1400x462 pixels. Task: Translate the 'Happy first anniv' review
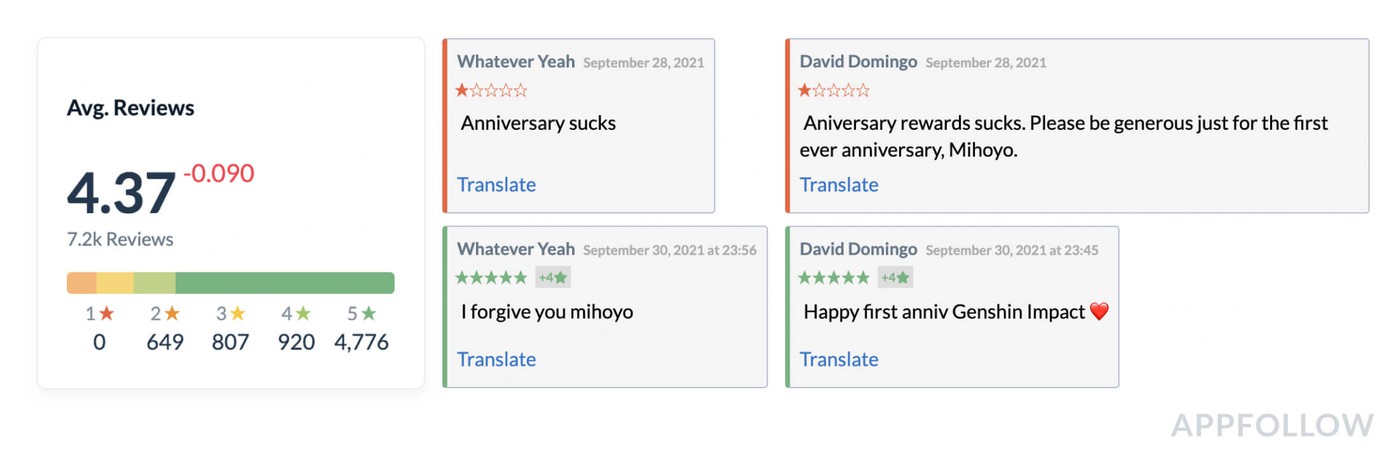pyautogui.click(x=839, y=359)
